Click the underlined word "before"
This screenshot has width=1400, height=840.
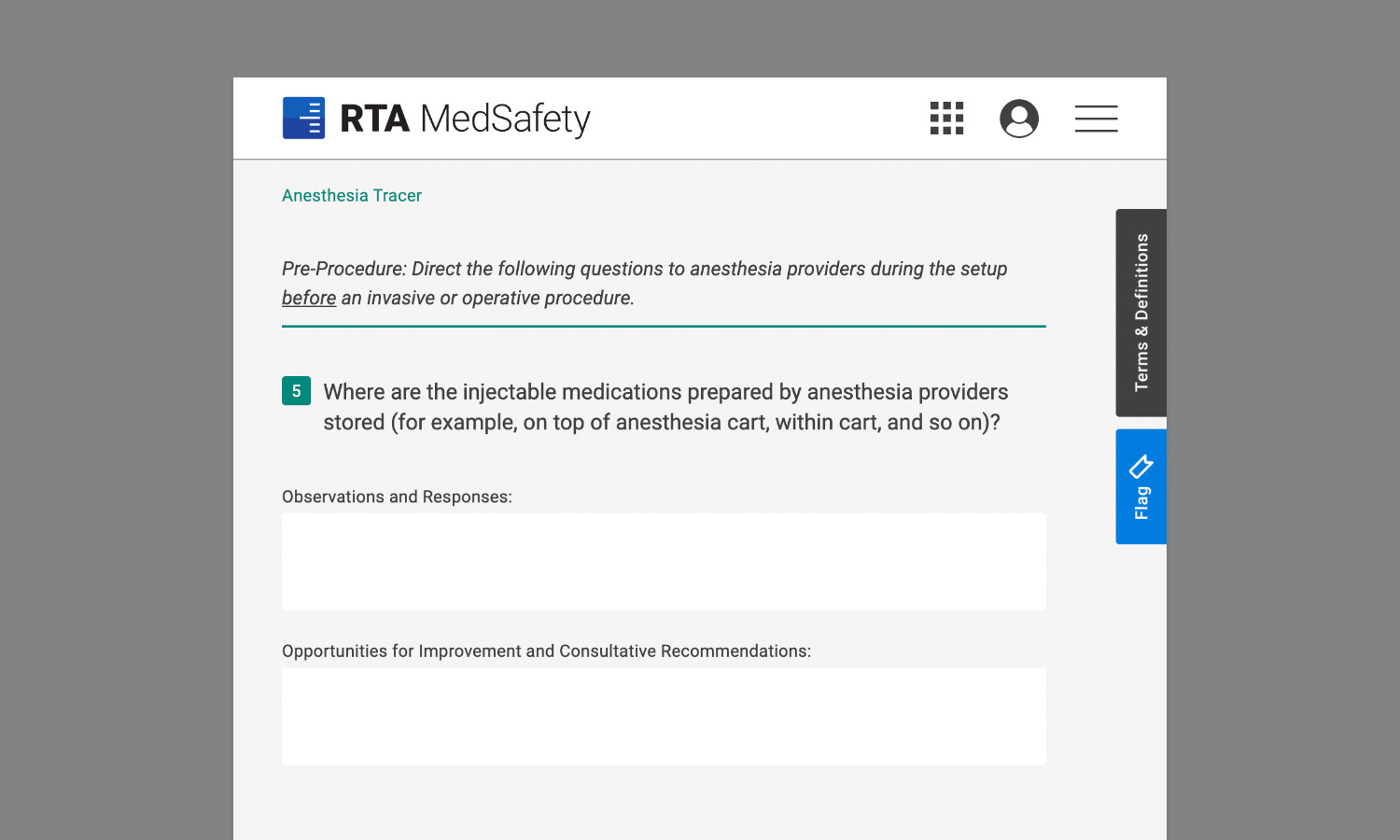pos(309,298)
